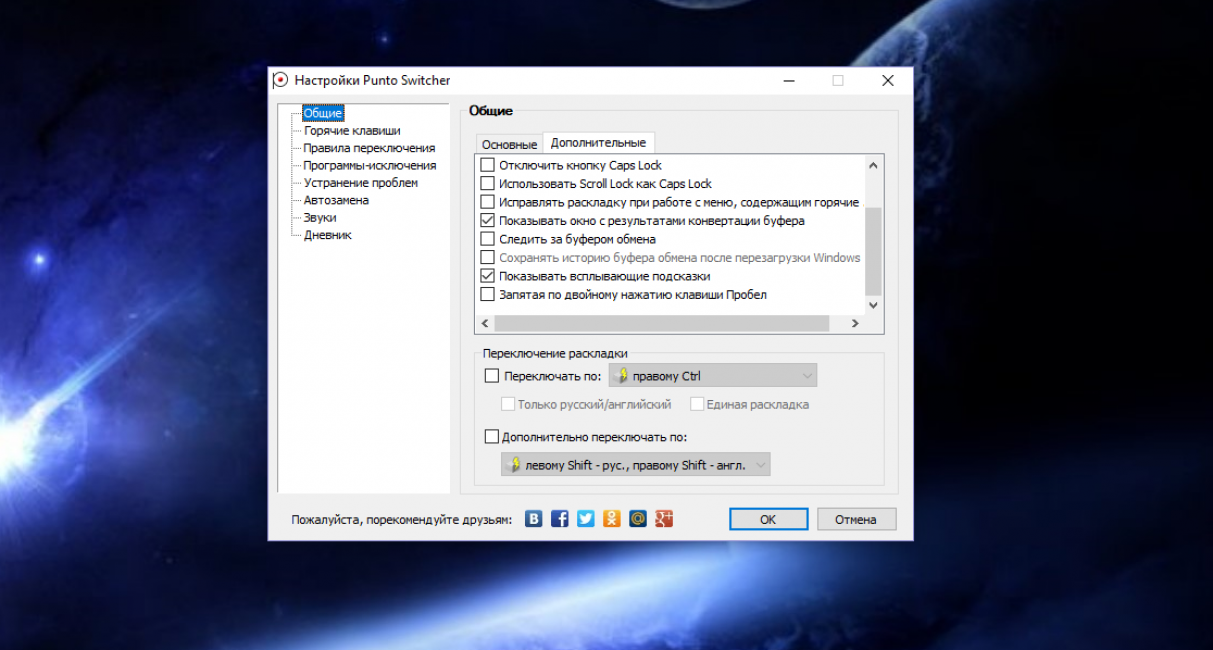Click the 'Переключение раскладки' group label
1213x650 pixels.
(x=555, y=354)
